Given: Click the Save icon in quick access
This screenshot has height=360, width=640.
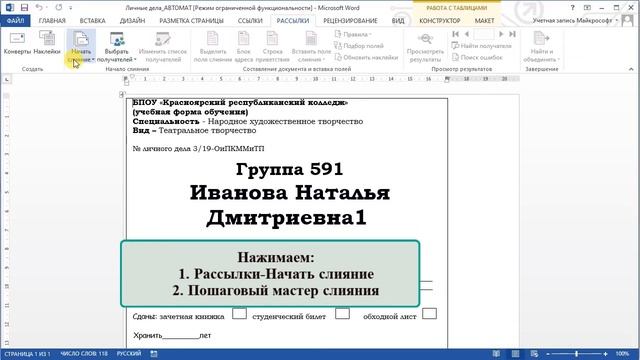Looking at the screenshot, I should (x=24, y=7).
